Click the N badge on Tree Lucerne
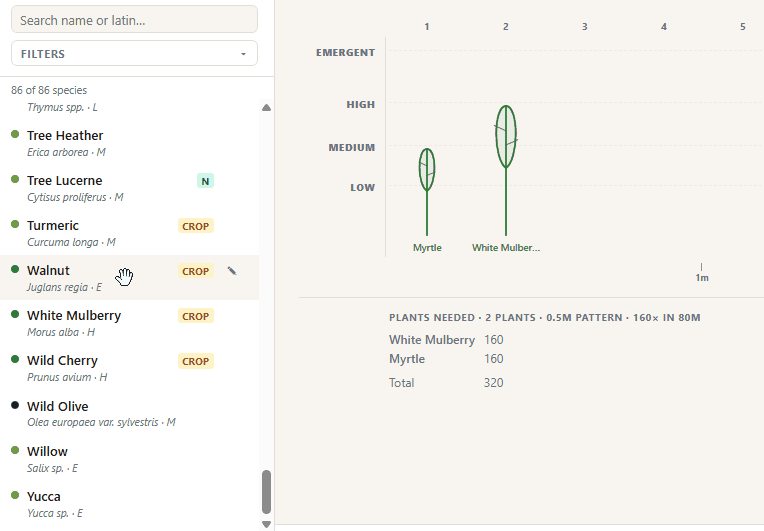Image resolution: width=764 pixels, height=531 pixels. point(205,181)
